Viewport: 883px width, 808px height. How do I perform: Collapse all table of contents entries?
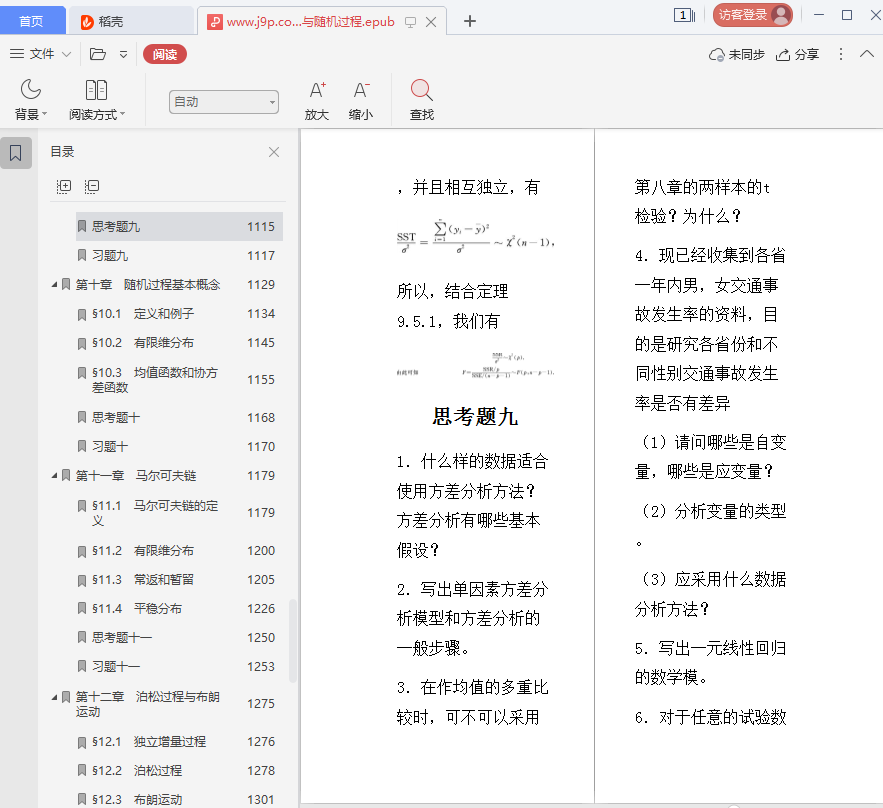[92, 186]
